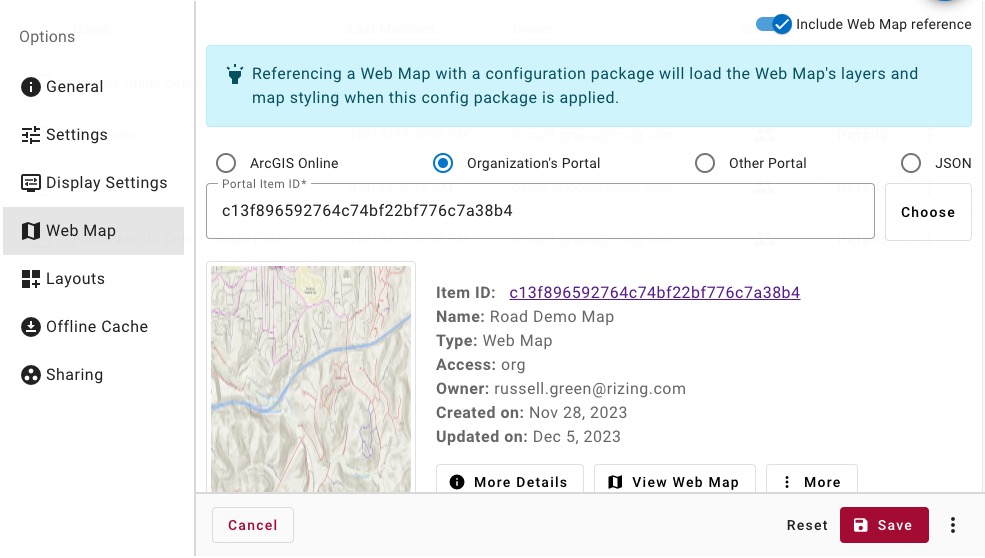Viewport: 985px width, 558px height.
Task: Click the Display Settings monitor icon
Action: tap(31, 183)
